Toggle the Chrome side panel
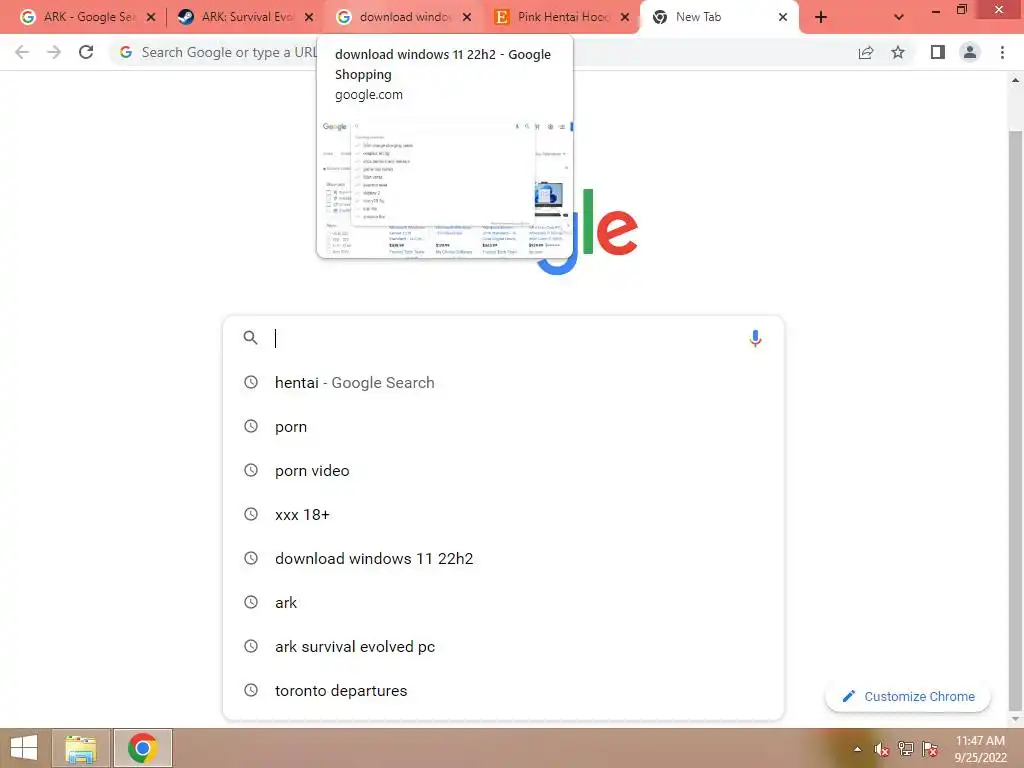Viewport: 1024px width, 768px height. coord(938,52)
